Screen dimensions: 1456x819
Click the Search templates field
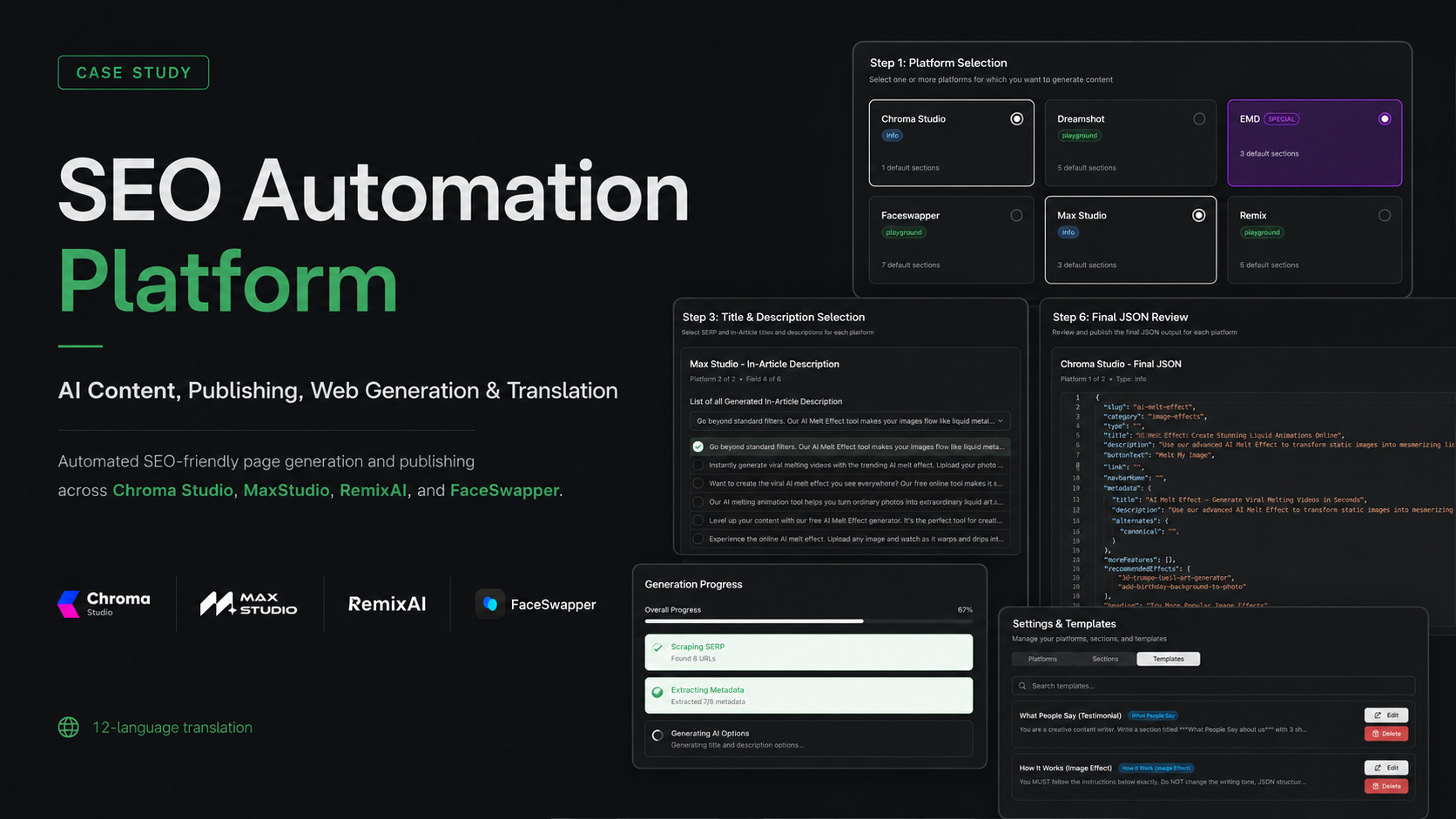[x=1213, y=686]
